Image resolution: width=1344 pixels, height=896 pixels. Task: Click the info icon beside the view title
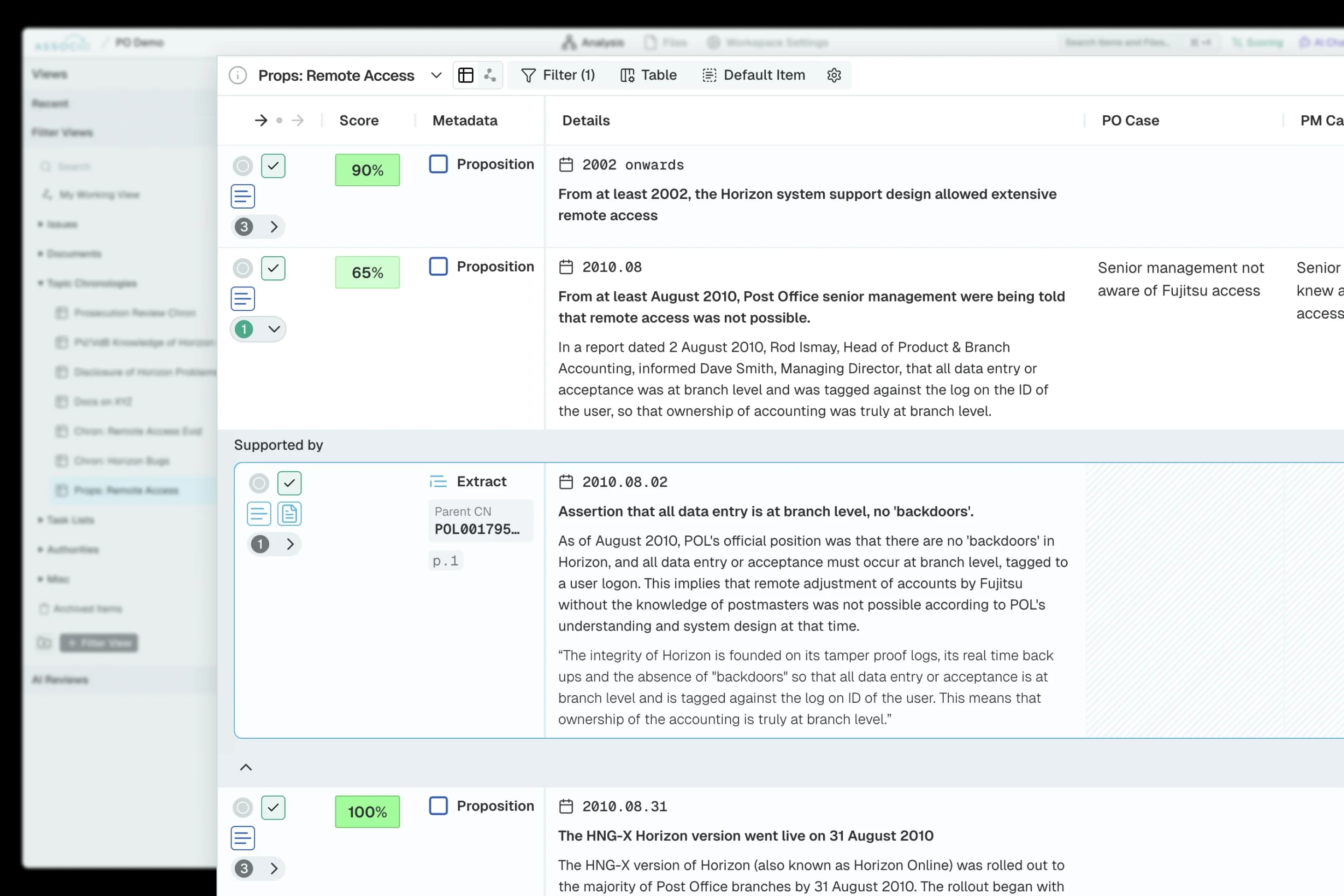(238, 76)
